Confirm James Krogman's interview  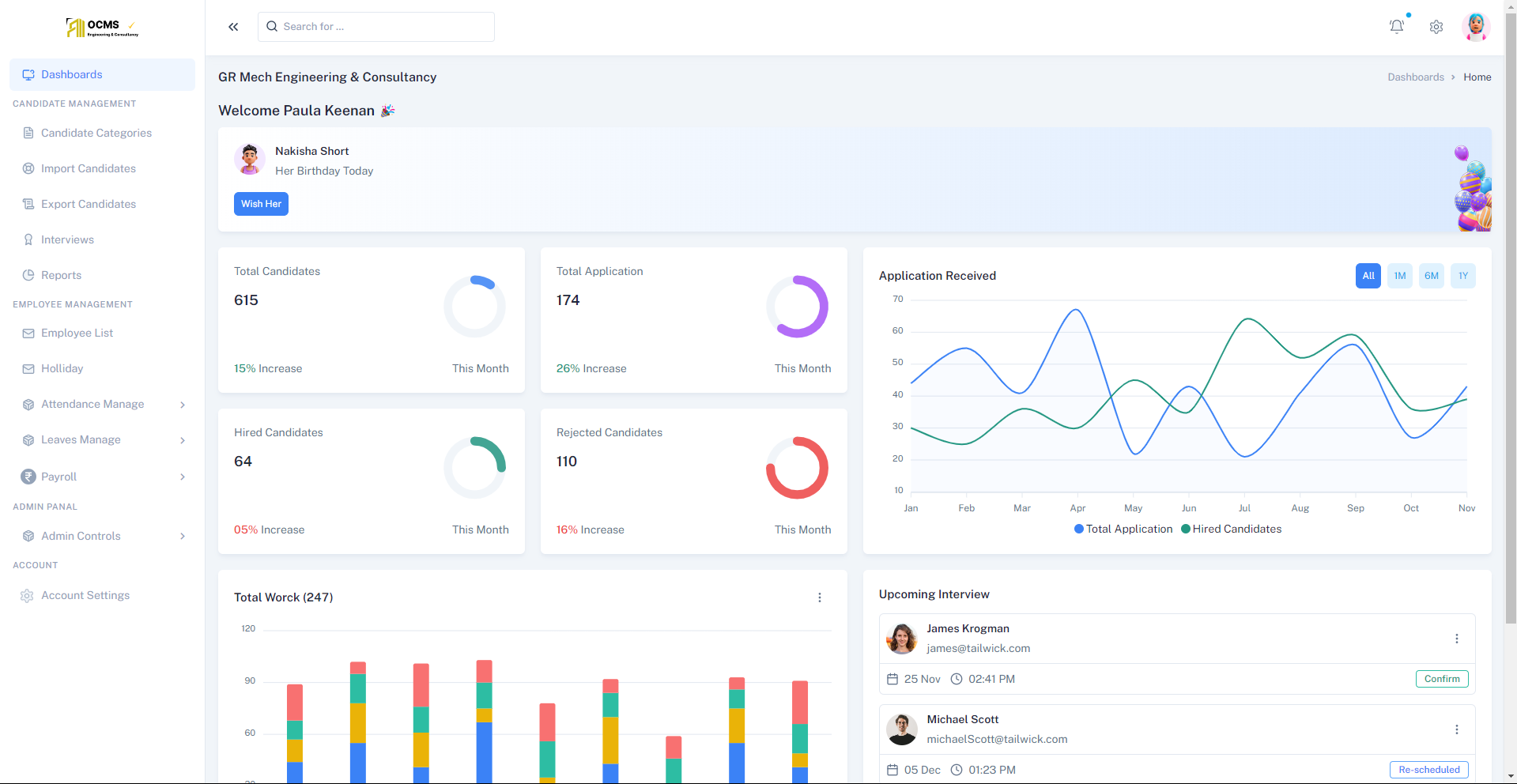pos(1442,679)
